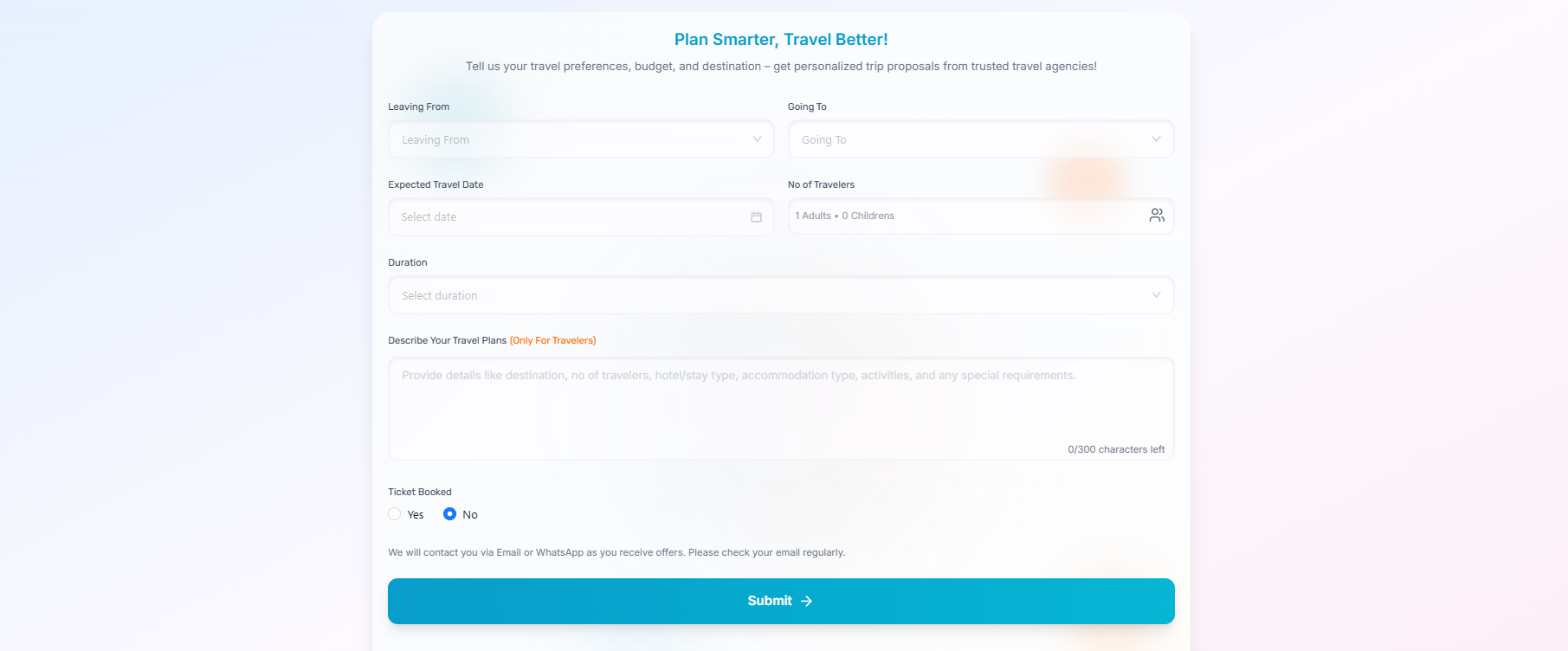Click the 'Plan Smarter, Travel Better!' heading
1568x651 pixels.
coord(781,40)
